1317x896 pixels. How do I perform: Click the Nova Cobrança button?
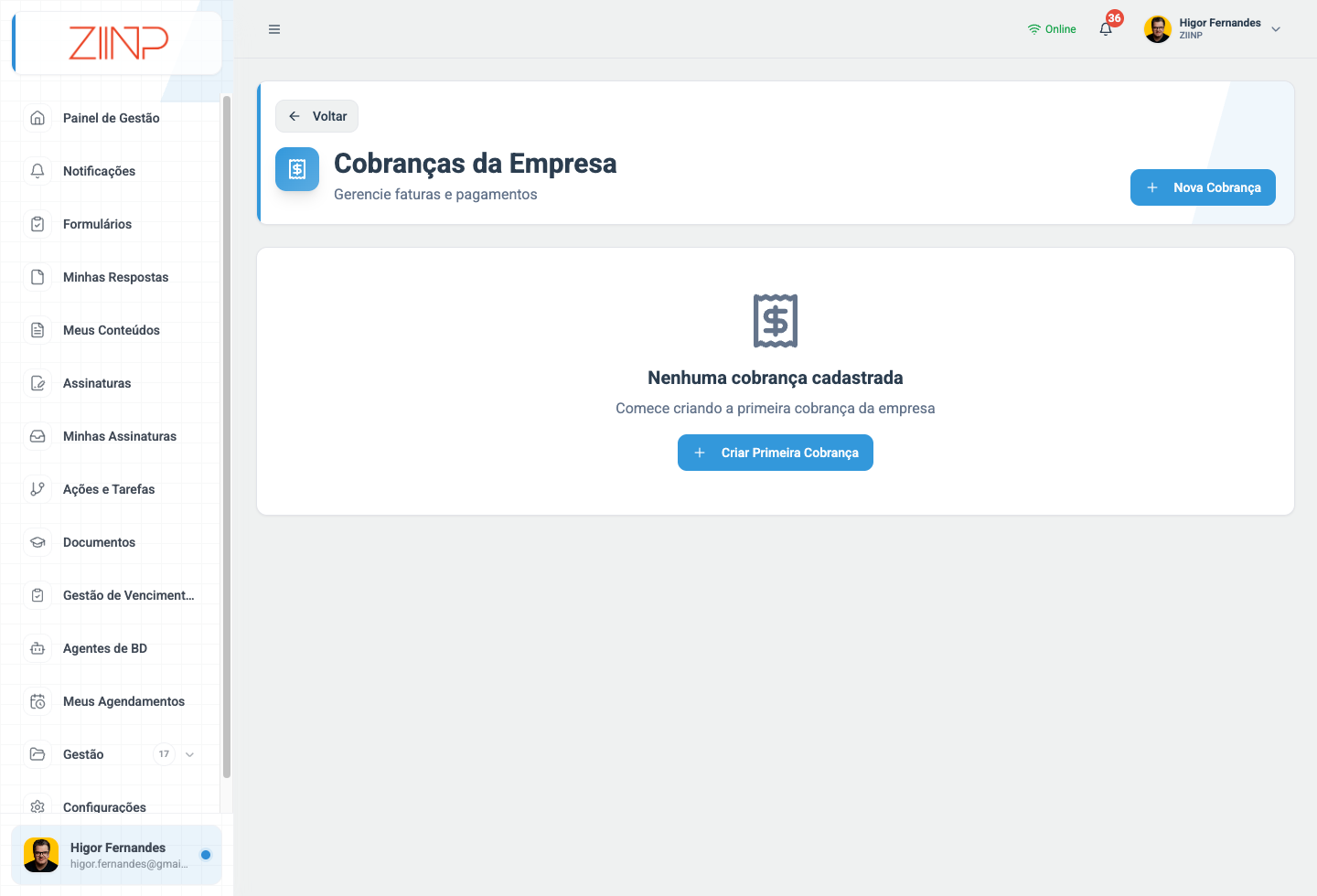pyautogui.click(x=1203, y=187)
